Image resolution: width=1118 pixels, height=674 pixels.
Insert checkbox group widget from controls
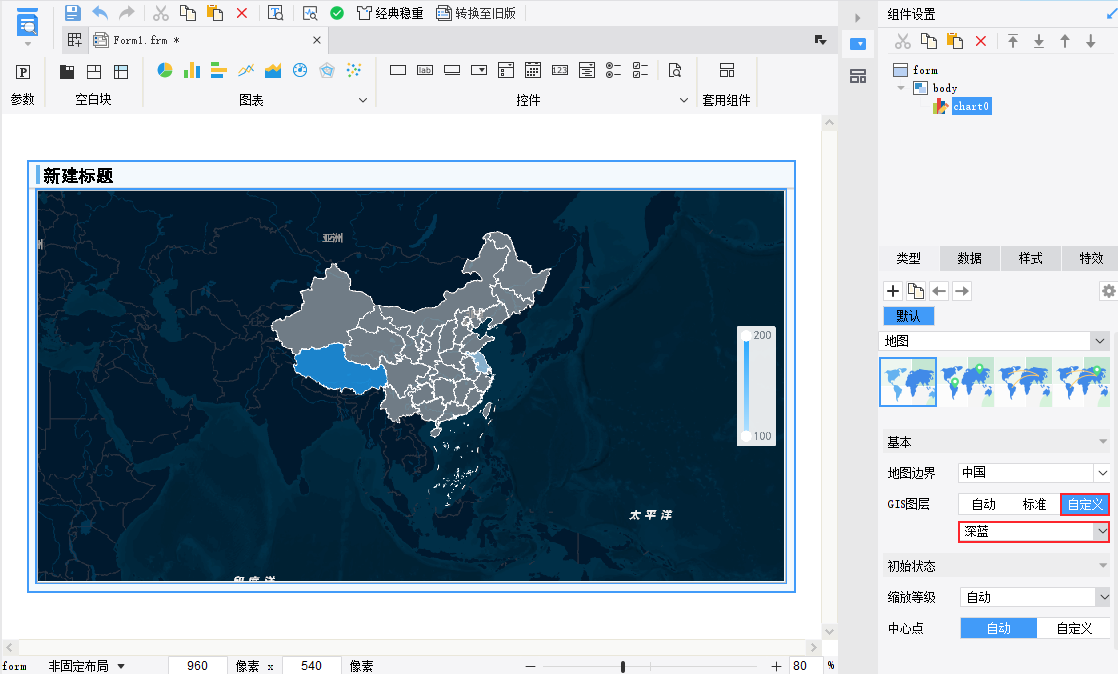pyautogui.click(x=641, y=71)
